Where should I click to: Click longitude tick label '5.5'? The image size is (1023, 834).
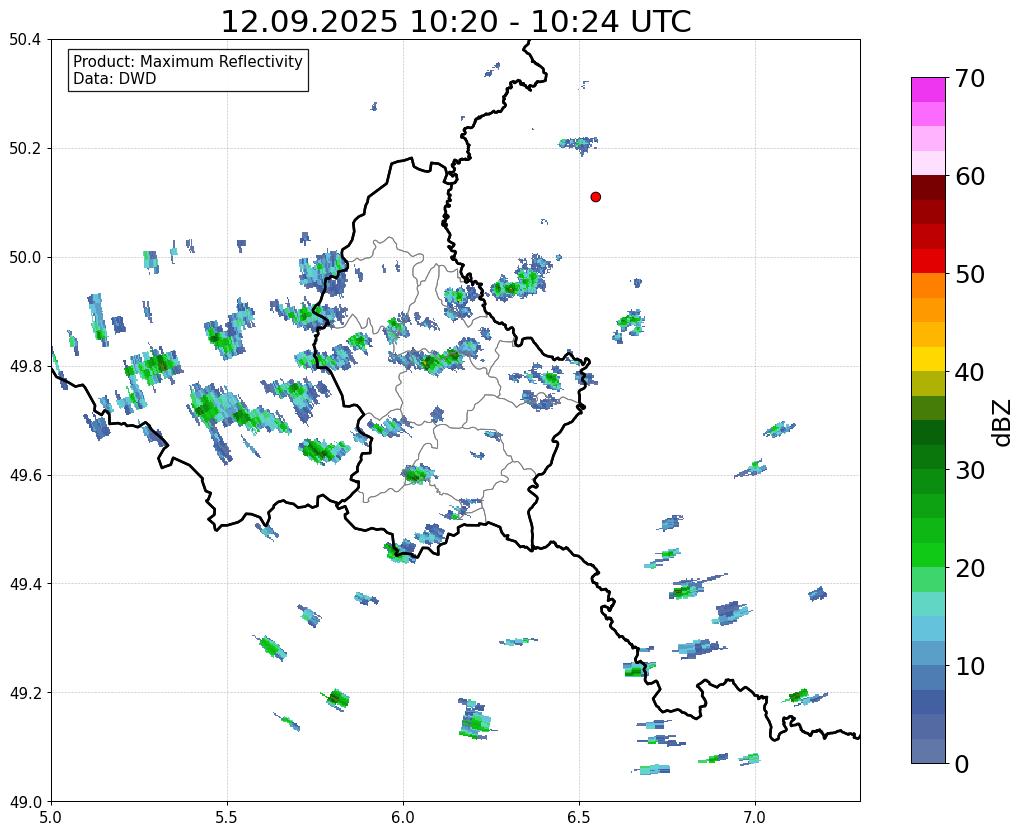pos(227,817)
